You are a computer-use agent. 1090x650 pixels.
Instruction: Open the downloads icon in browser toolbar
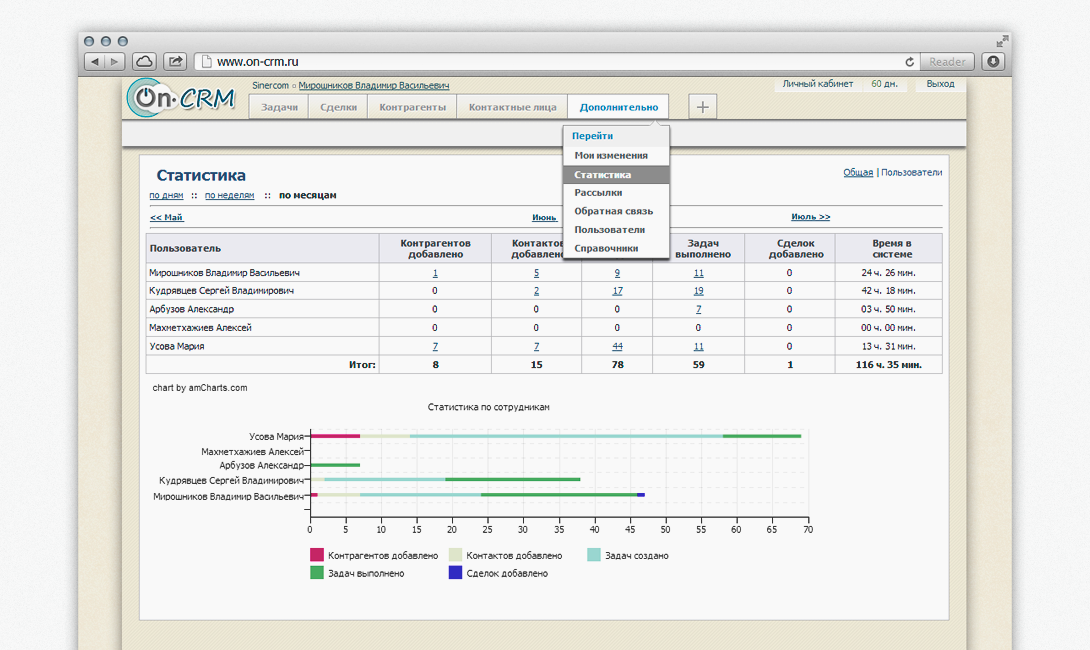(993, 62)
